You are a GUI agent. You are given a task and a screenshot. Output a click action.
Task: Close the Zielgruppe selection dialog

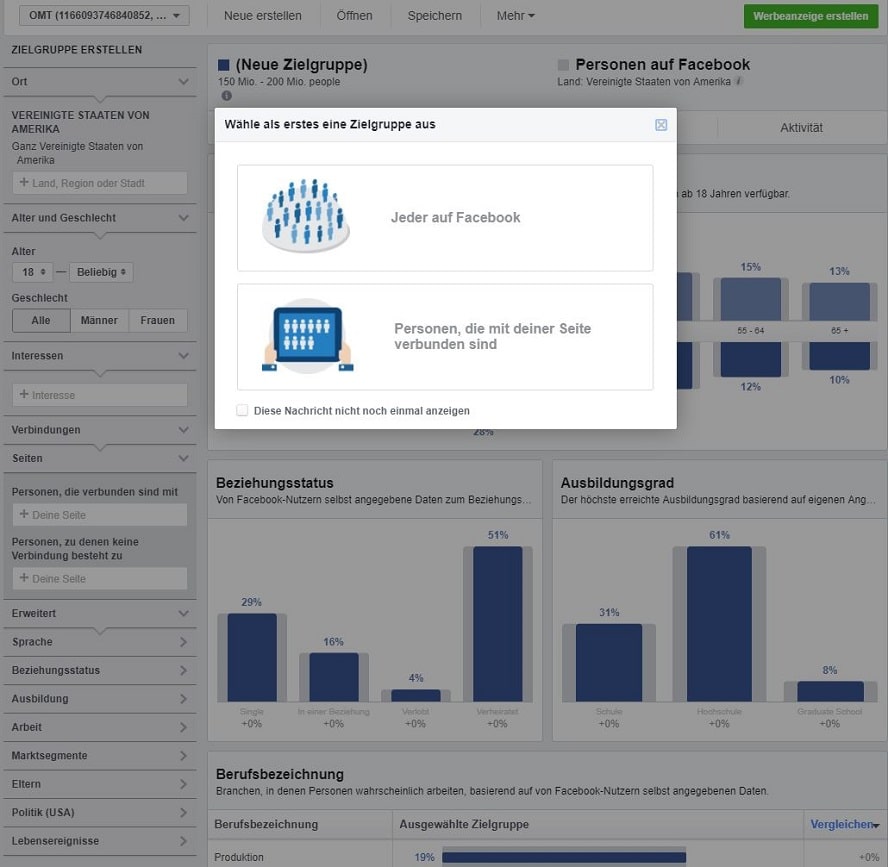coord(661,125)
